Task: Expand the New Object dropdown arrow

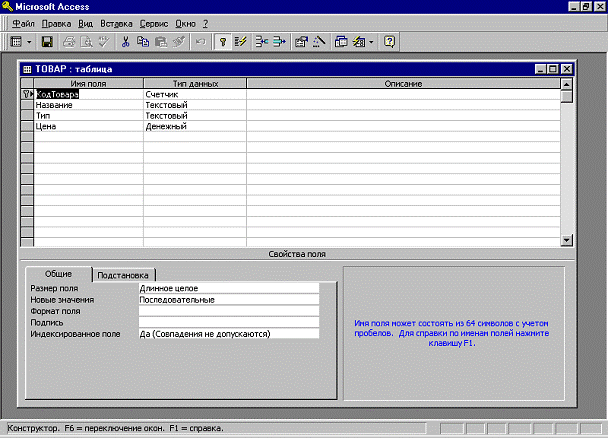Action: 371,42
